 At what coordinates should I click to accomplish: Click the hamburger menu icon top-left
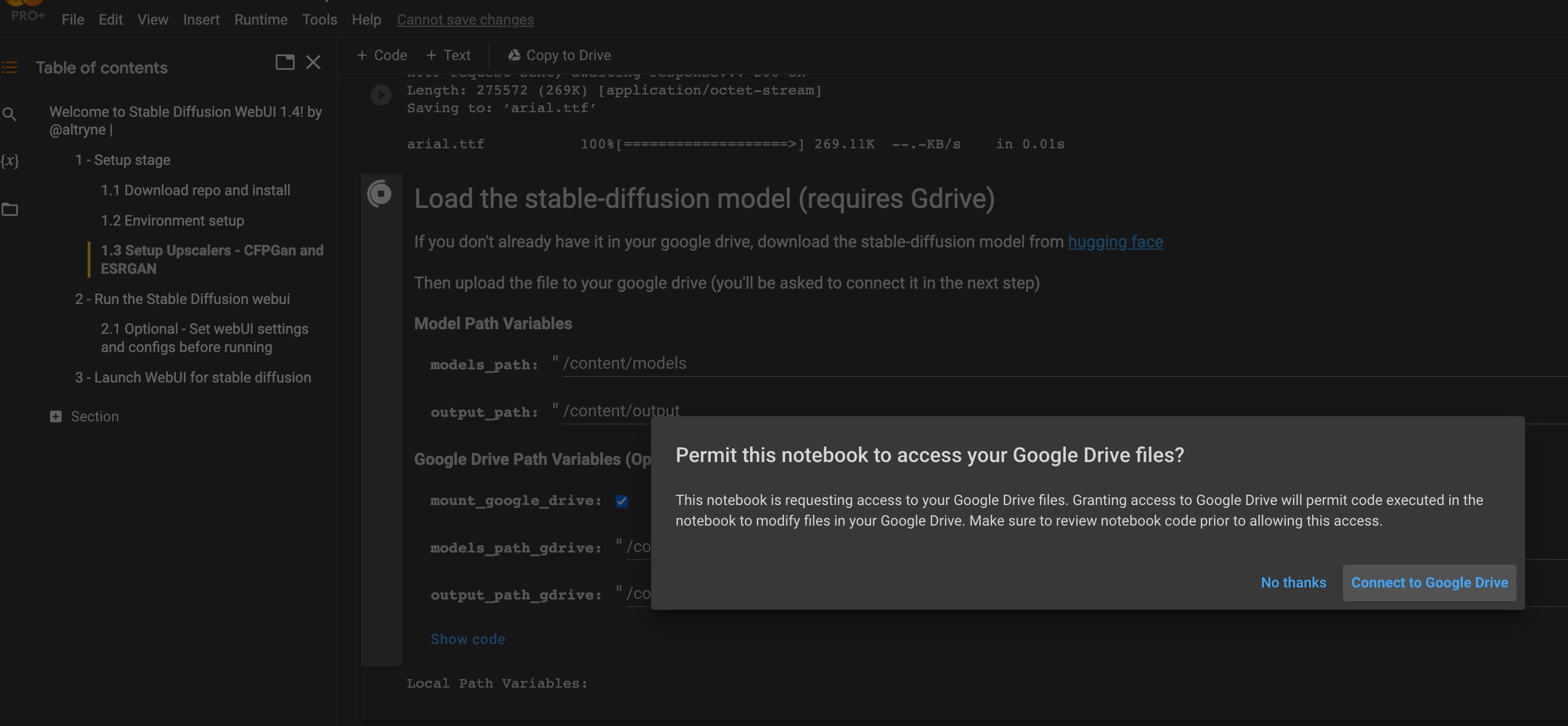[11, 64]
